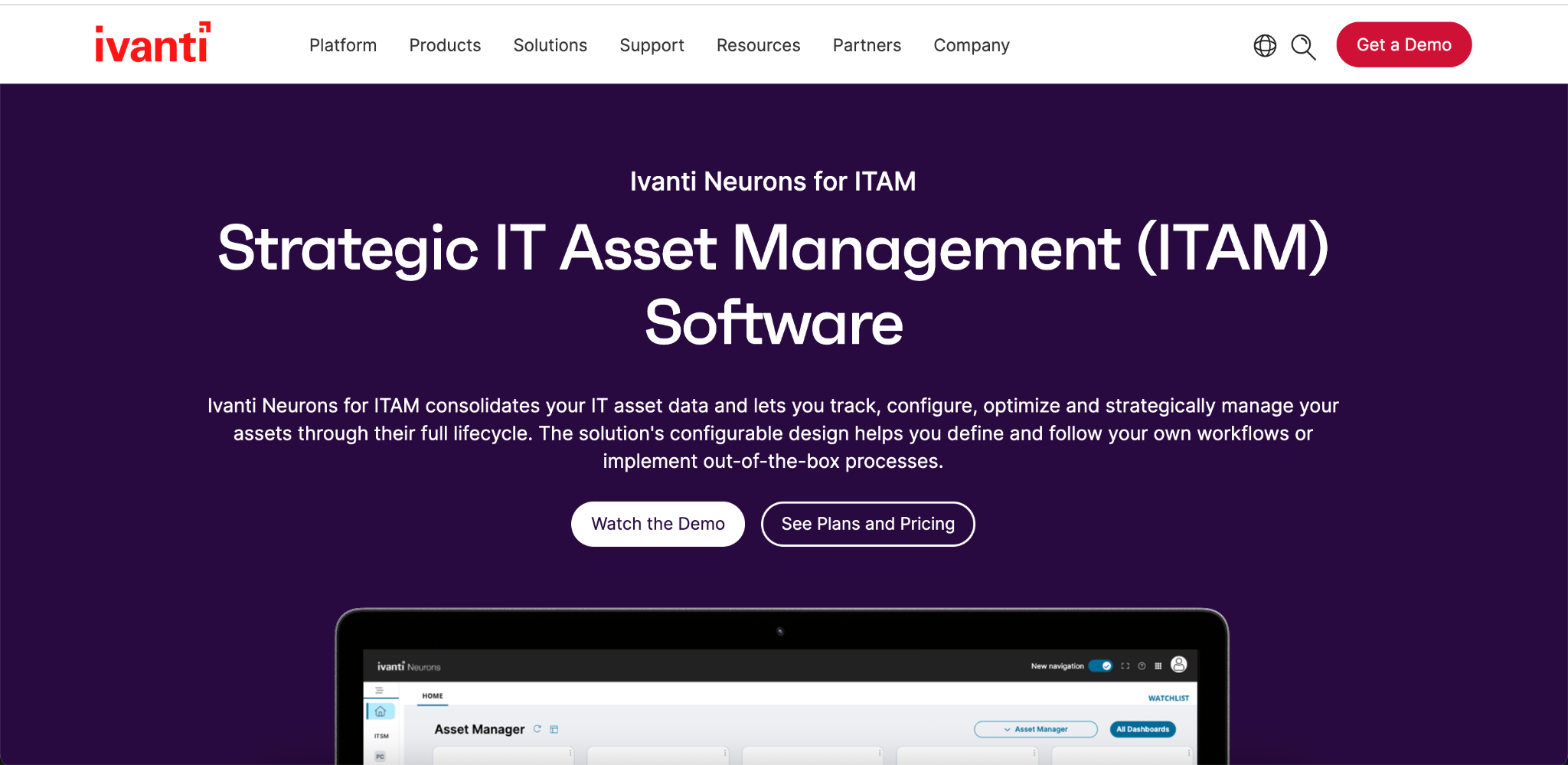Open the Solutions menu
Screen dimensions: 1568x765
coord(550,45)
